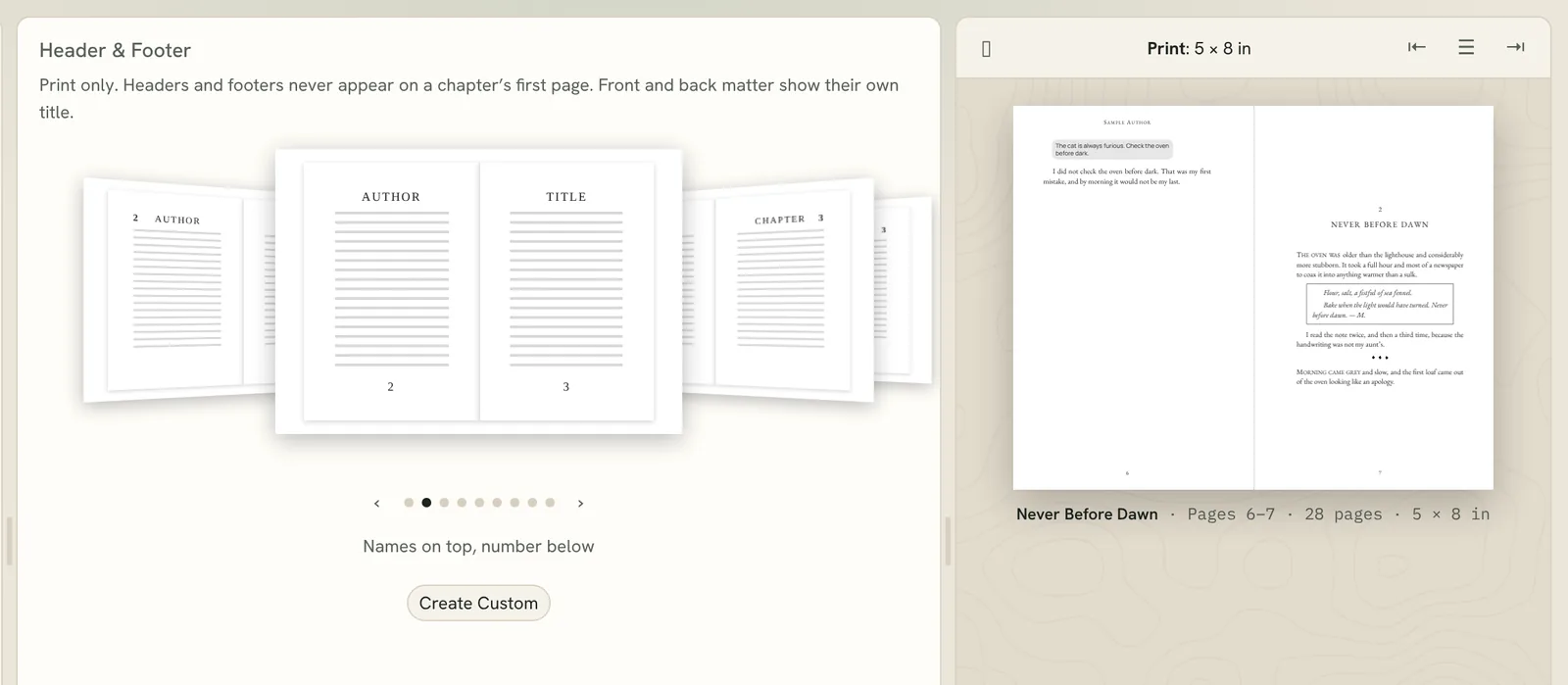Jump to the last page of the preview
The height and width of the screenshot is (685, 1568).
click(x=1515, y=47)
